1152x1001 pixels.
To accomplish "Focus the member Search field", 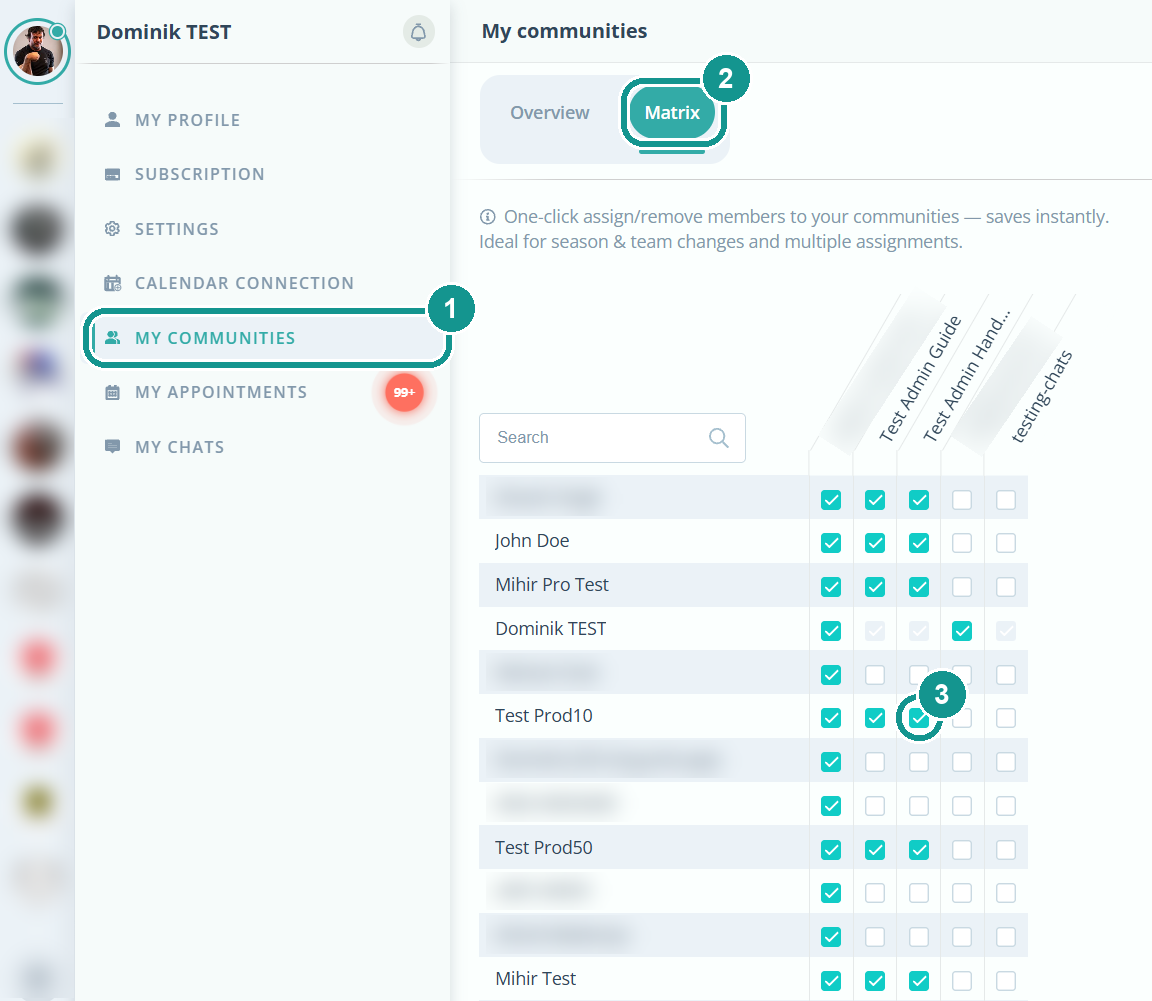I will (x=612, y=438).
